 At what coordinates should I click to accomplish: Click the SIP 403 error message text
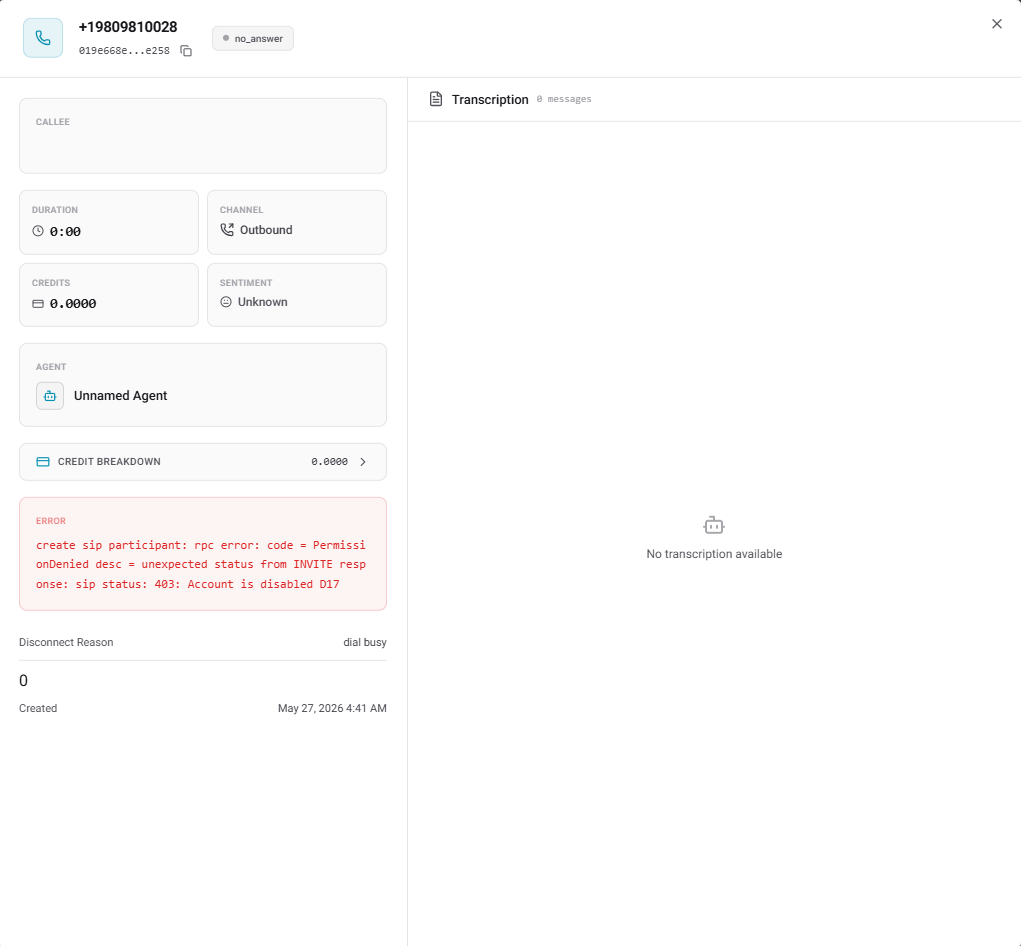[x=201, y=564]
